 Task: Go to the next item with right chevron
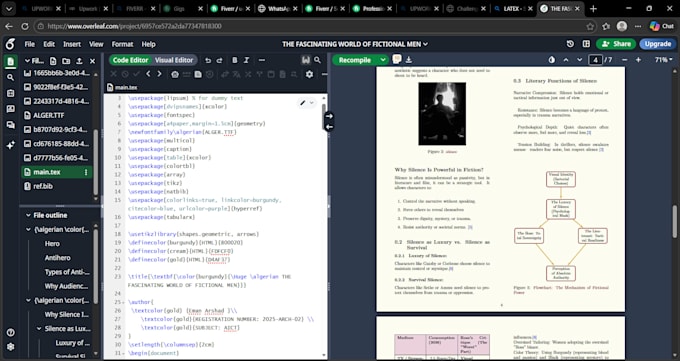point(159,74)
